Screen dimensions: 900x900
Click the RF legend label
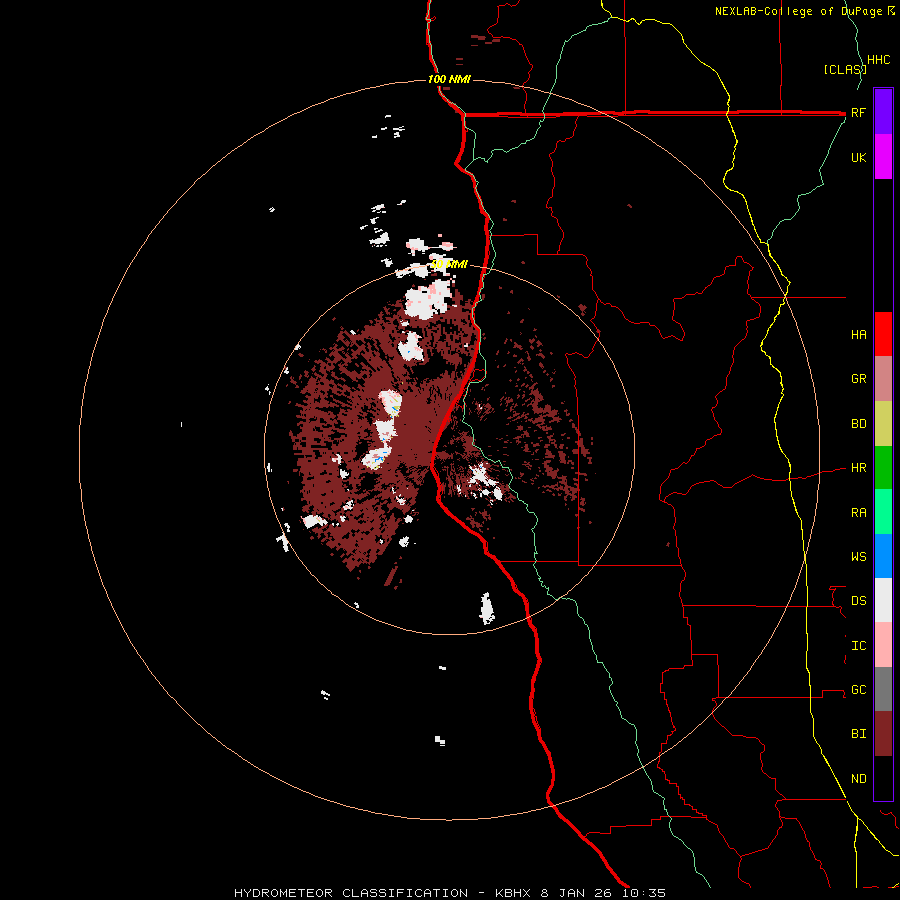[x=858, y=112]
